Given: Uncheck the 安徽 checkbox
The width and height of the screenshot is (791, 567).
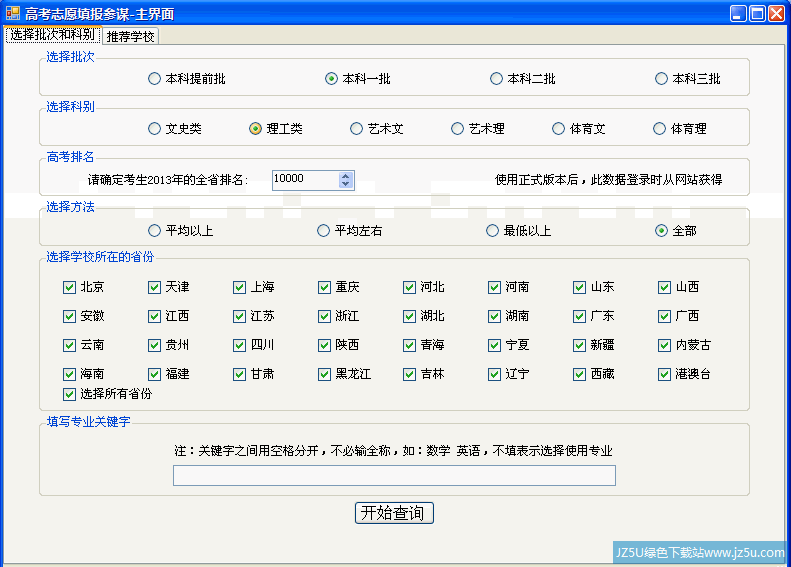Looking at the screenshot, I should tap(69, 316).
